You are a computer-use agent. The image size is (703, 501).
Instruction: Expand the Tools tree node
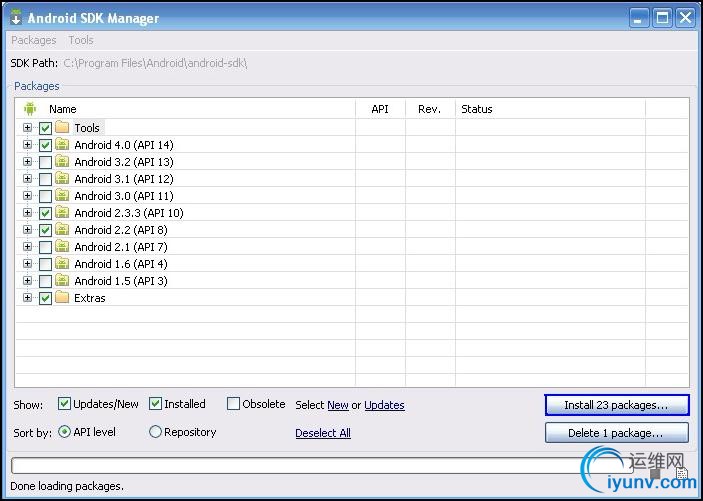[27, 128]
